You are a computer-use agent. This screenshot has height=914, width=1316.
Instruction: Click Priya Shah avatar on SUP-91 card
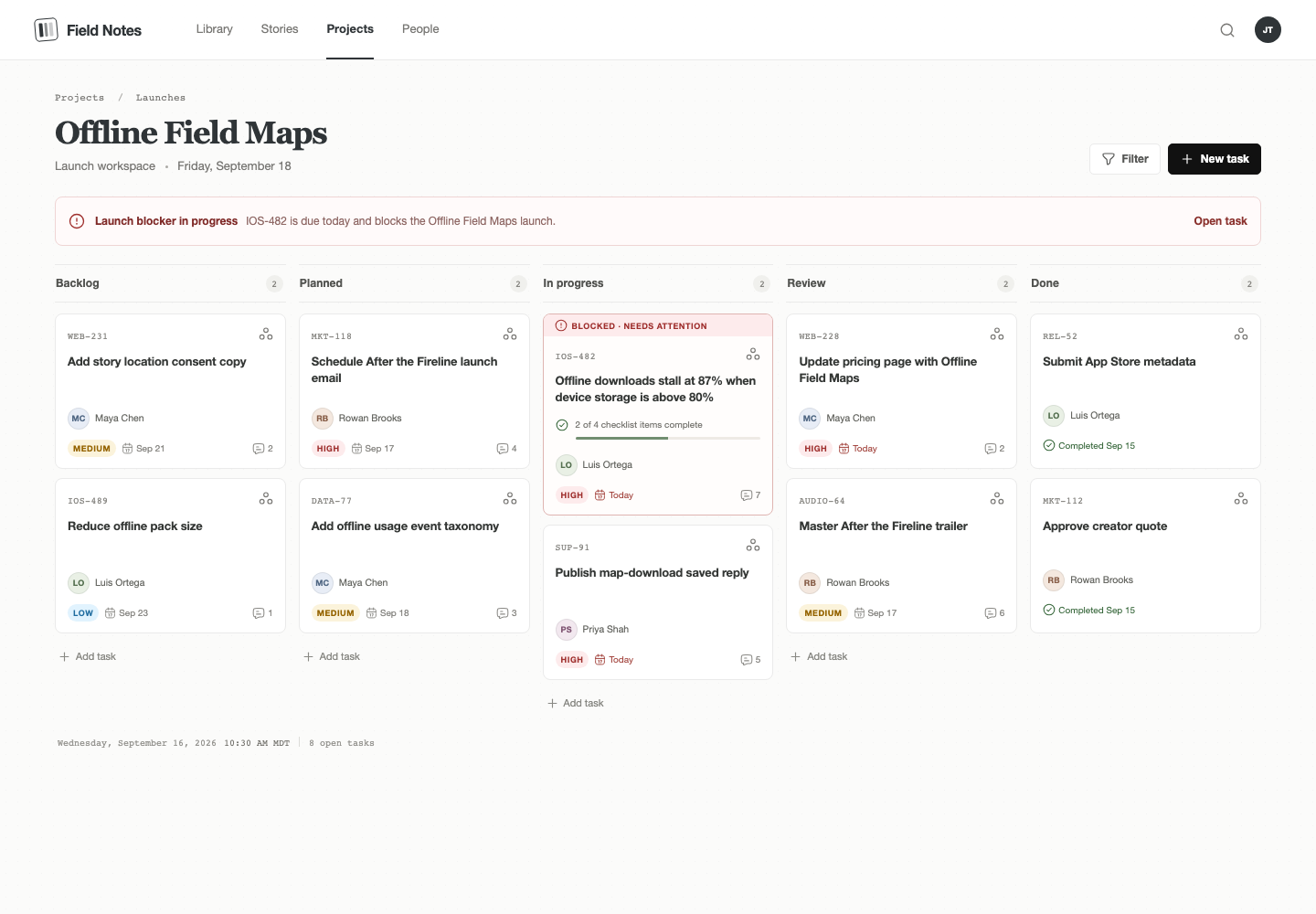point(567,630)
